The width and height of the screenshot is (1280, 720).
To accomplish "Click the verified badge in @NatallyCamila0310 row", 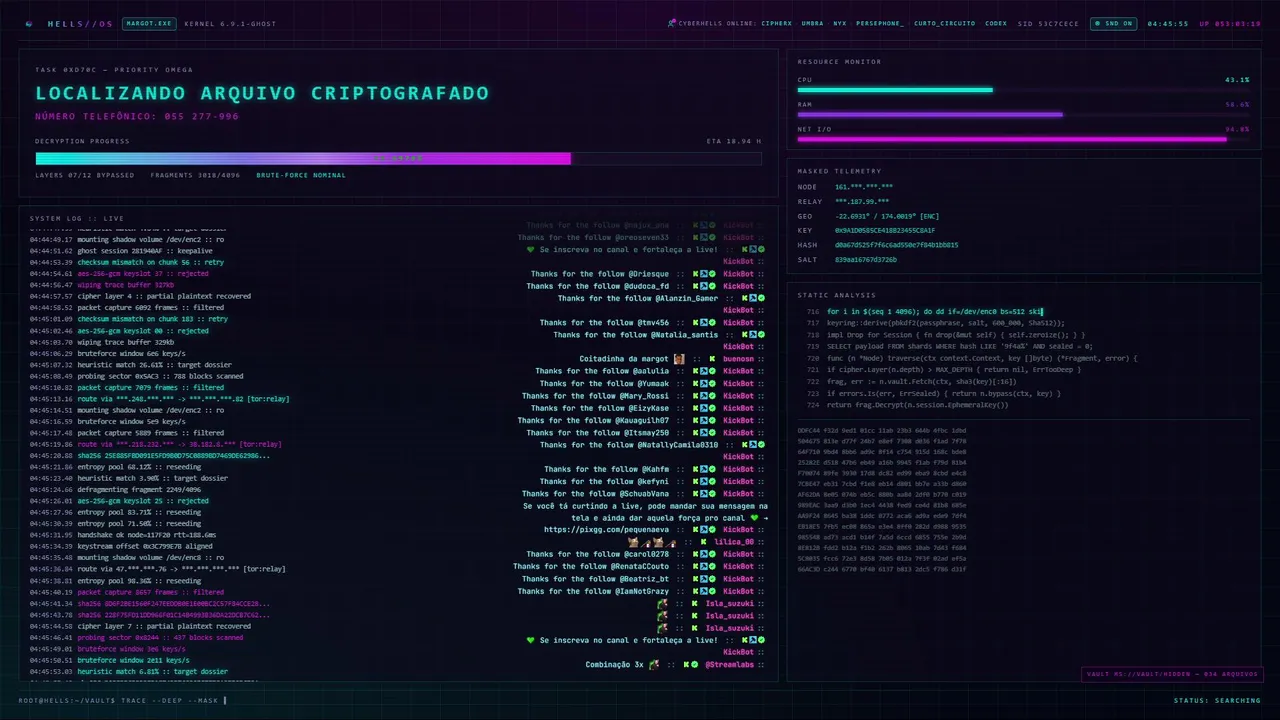I will pos(761,444).
